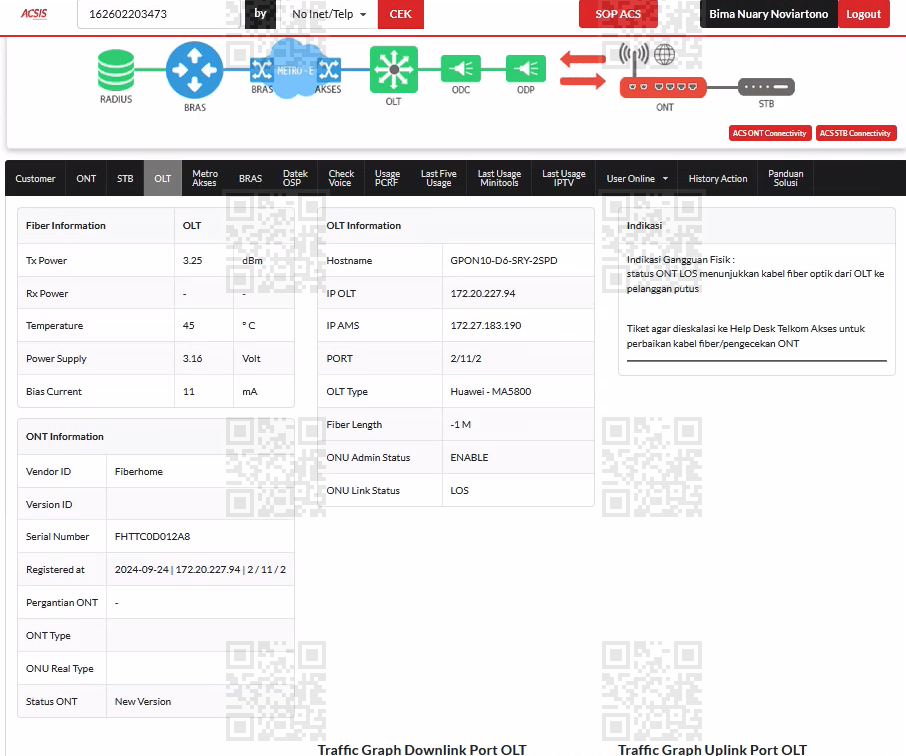The image size is (906, 756).
Task: Open the Last Five Usage tab
Action: tap(439, 179)
